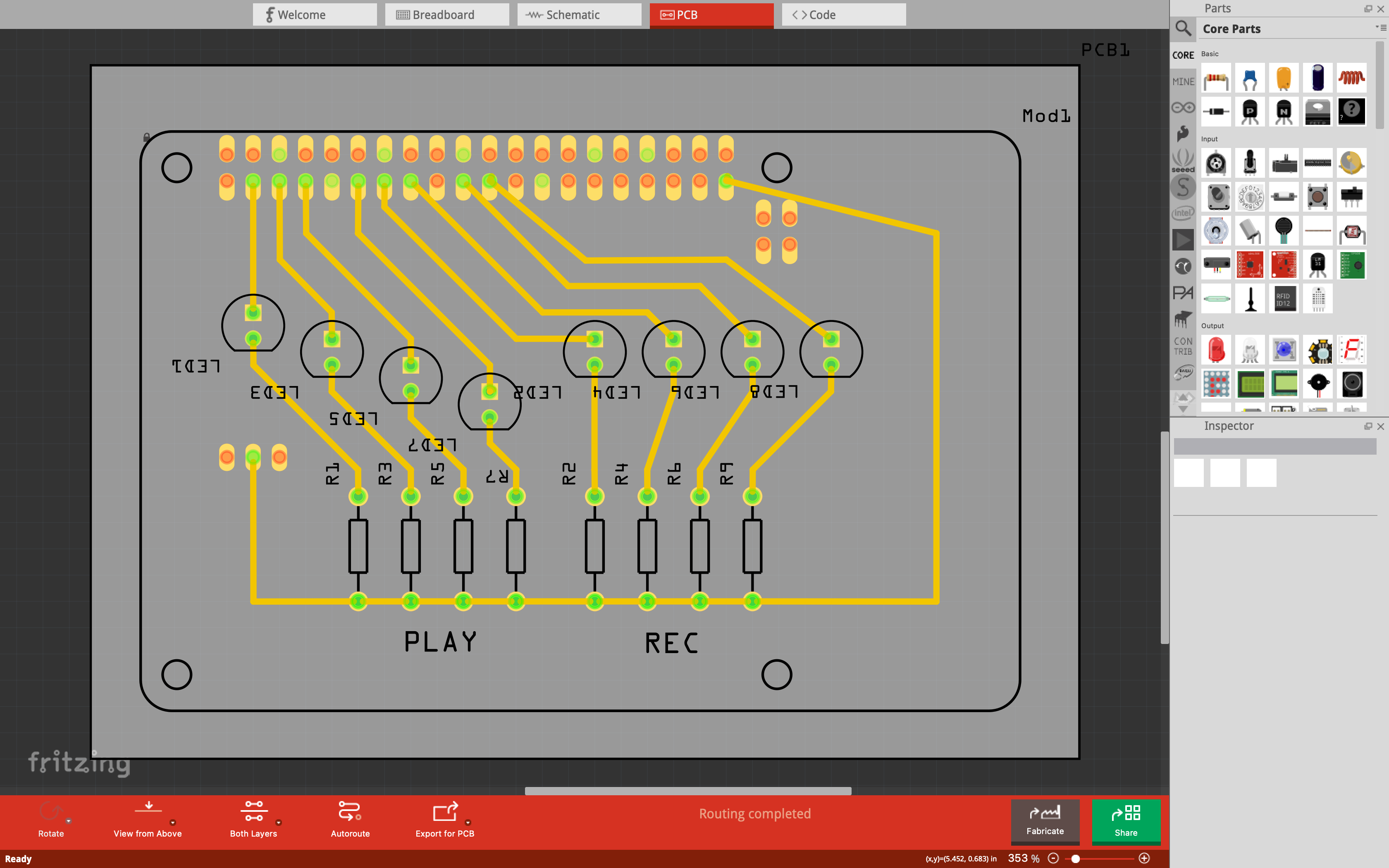1389x868 pixels.
Task: Select the seven-segment display part
Action: point(1351,350)
